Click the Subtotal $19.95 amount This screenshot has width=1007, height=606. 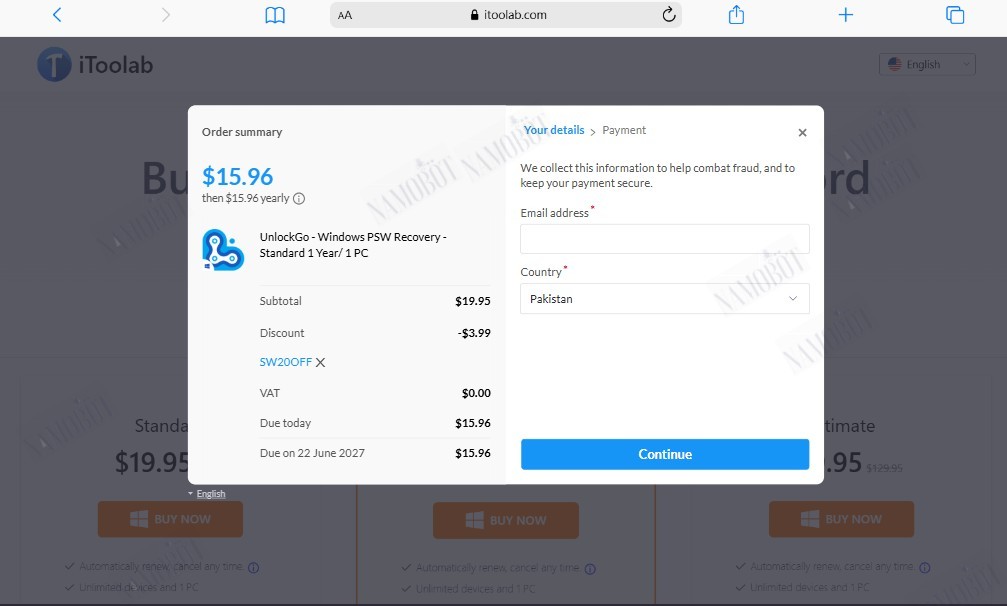473,301
